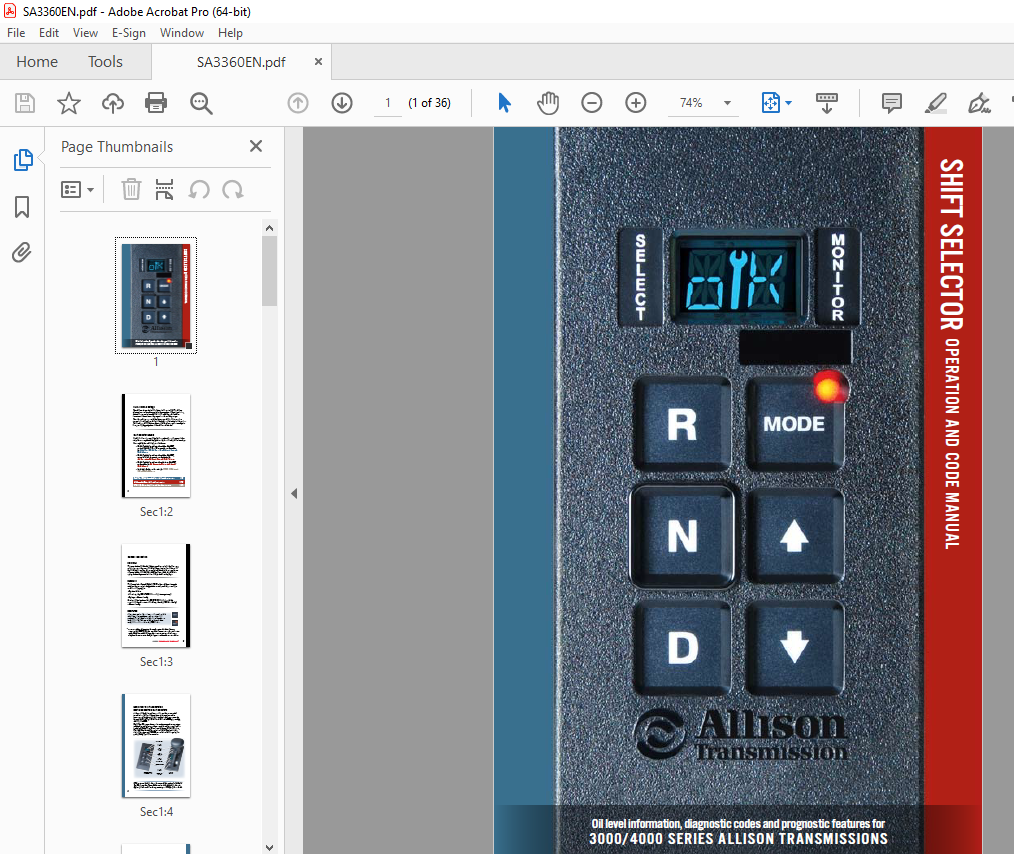Image resolution: width=1014 pixels, height=854 pixels.
Task: Add a comment sticky note
Action: (891, 103)
